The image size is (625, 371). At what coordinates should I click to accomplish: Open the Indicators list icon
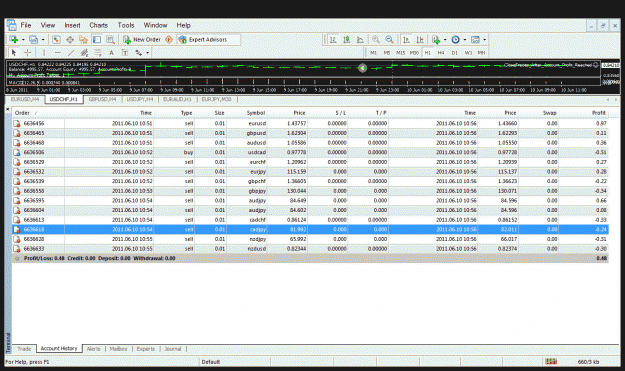point(436,39)
